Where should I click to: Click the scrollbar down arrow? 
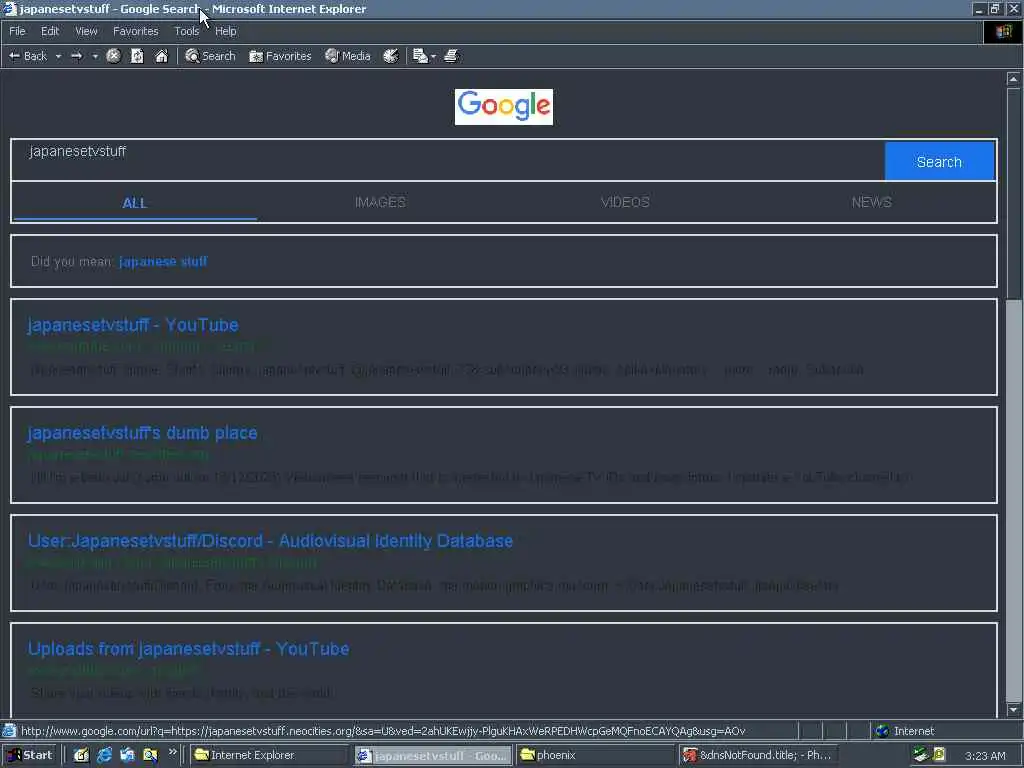[1013, 709]
